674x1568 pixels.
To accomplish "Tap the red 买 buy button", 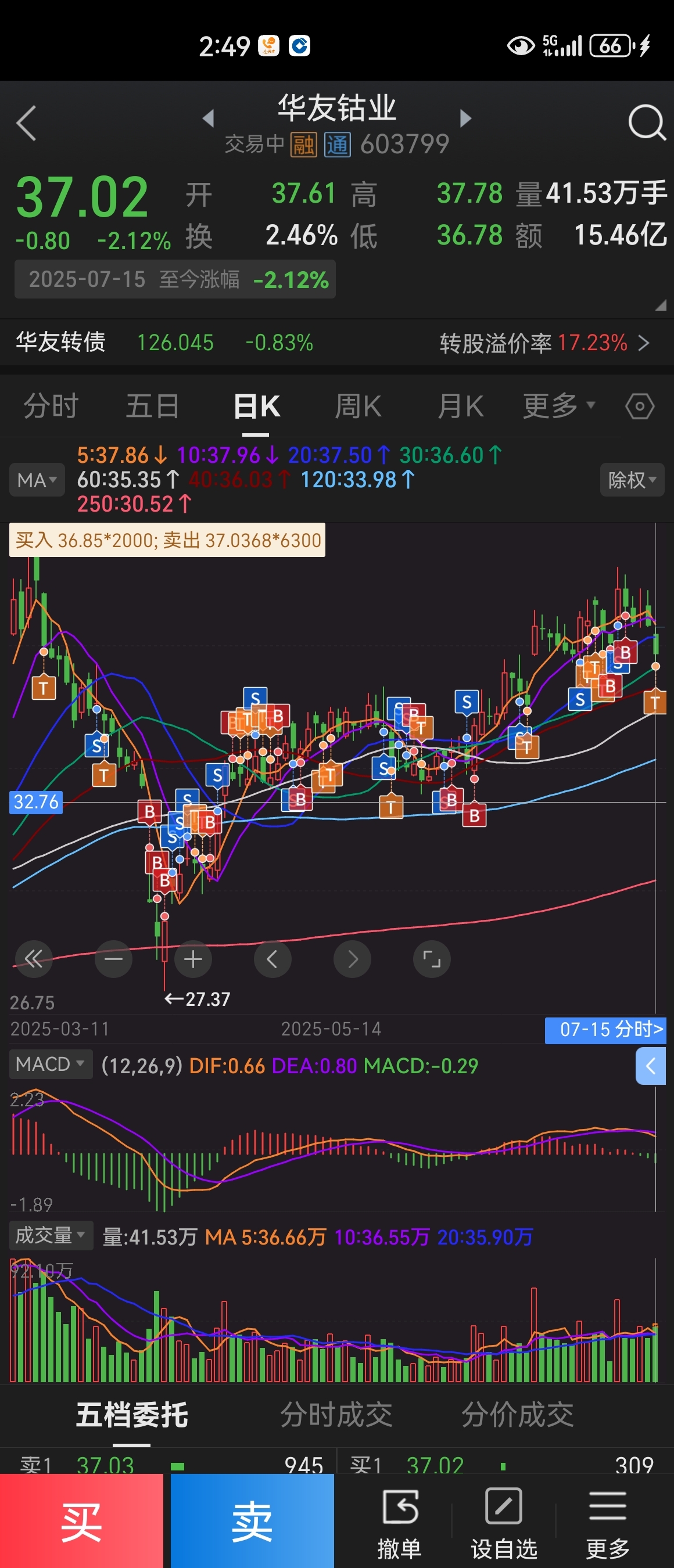I will point(81,1520).
